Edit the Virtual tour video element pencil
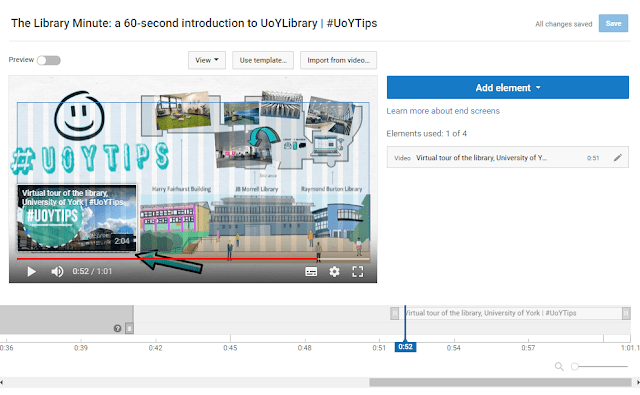640x395 pixels. coord(618,158)
